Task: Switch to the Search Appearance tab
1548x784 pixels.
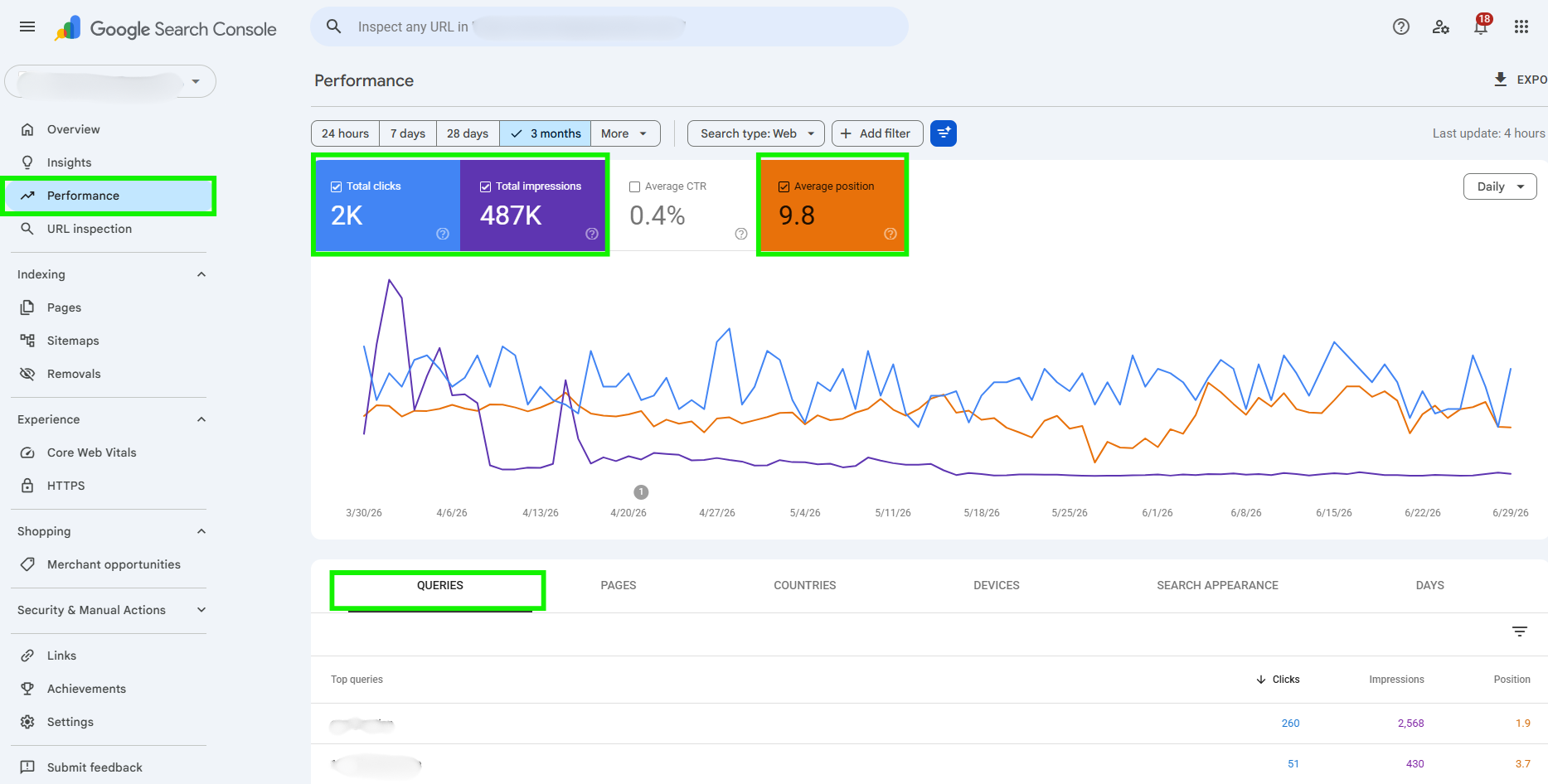Action: (1217, 586)
